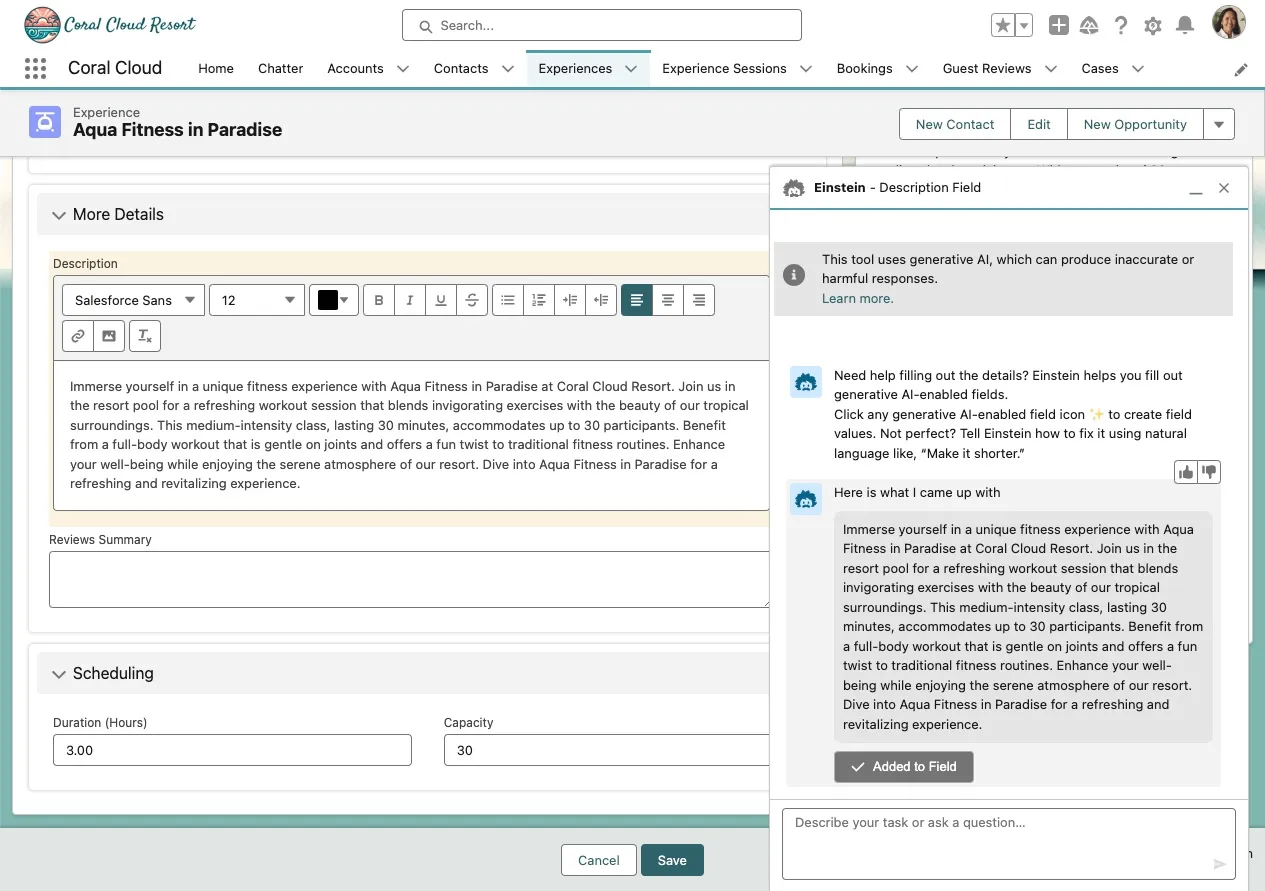Viewport: 1265px width, 891px height.
Task: Open the App Launcher grid
Action: click(35, 68)
